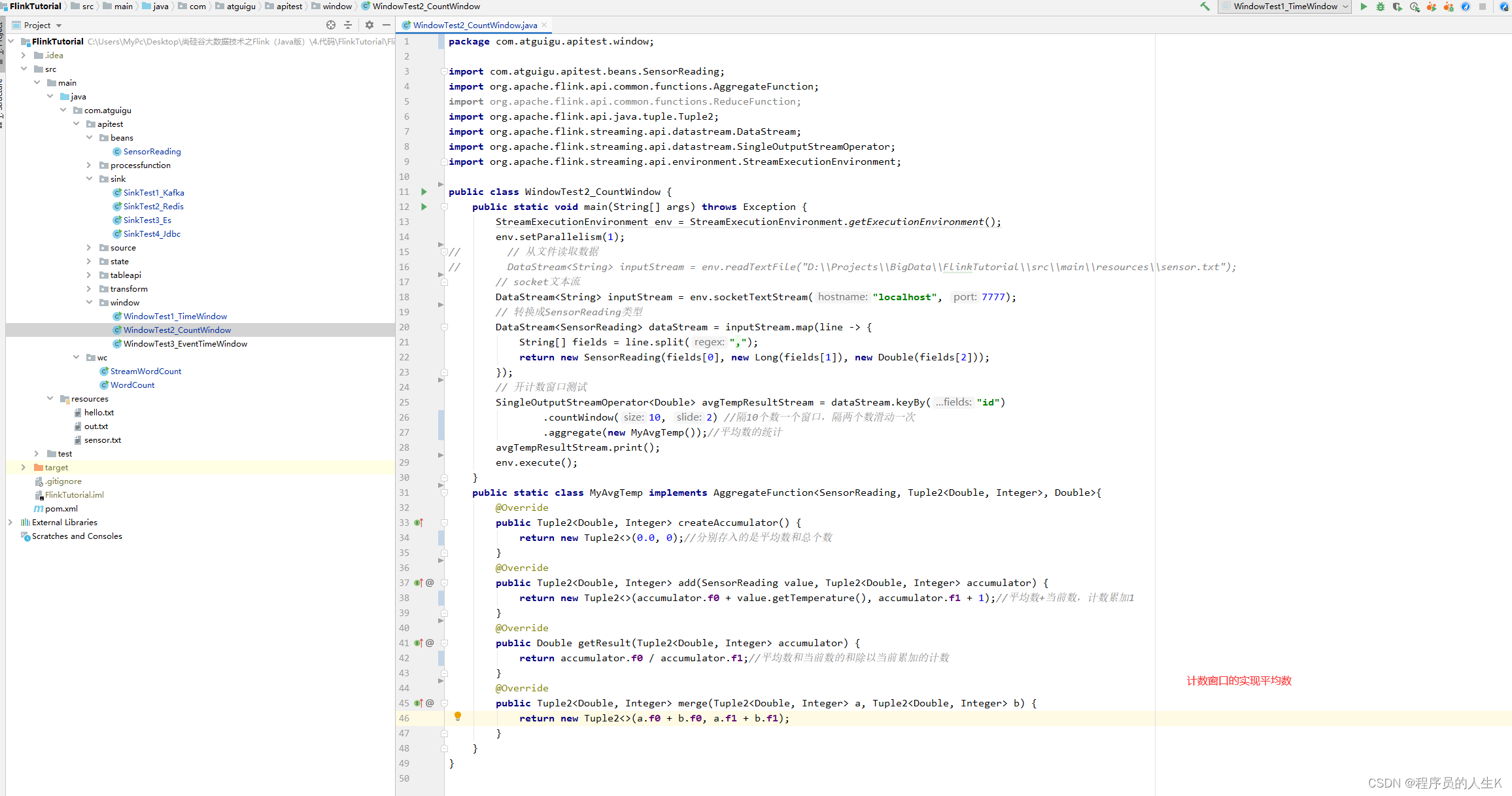Select the WindowTest2_CountWindow.java editor tab

(474, 25)
